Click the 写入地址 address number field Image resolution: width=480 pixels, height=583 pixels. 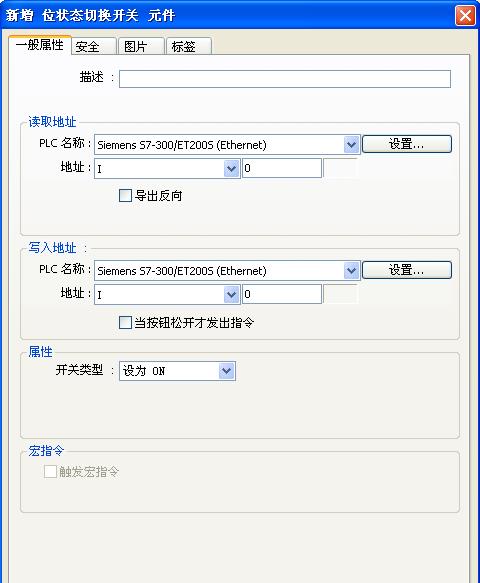(x=282, y=294)
